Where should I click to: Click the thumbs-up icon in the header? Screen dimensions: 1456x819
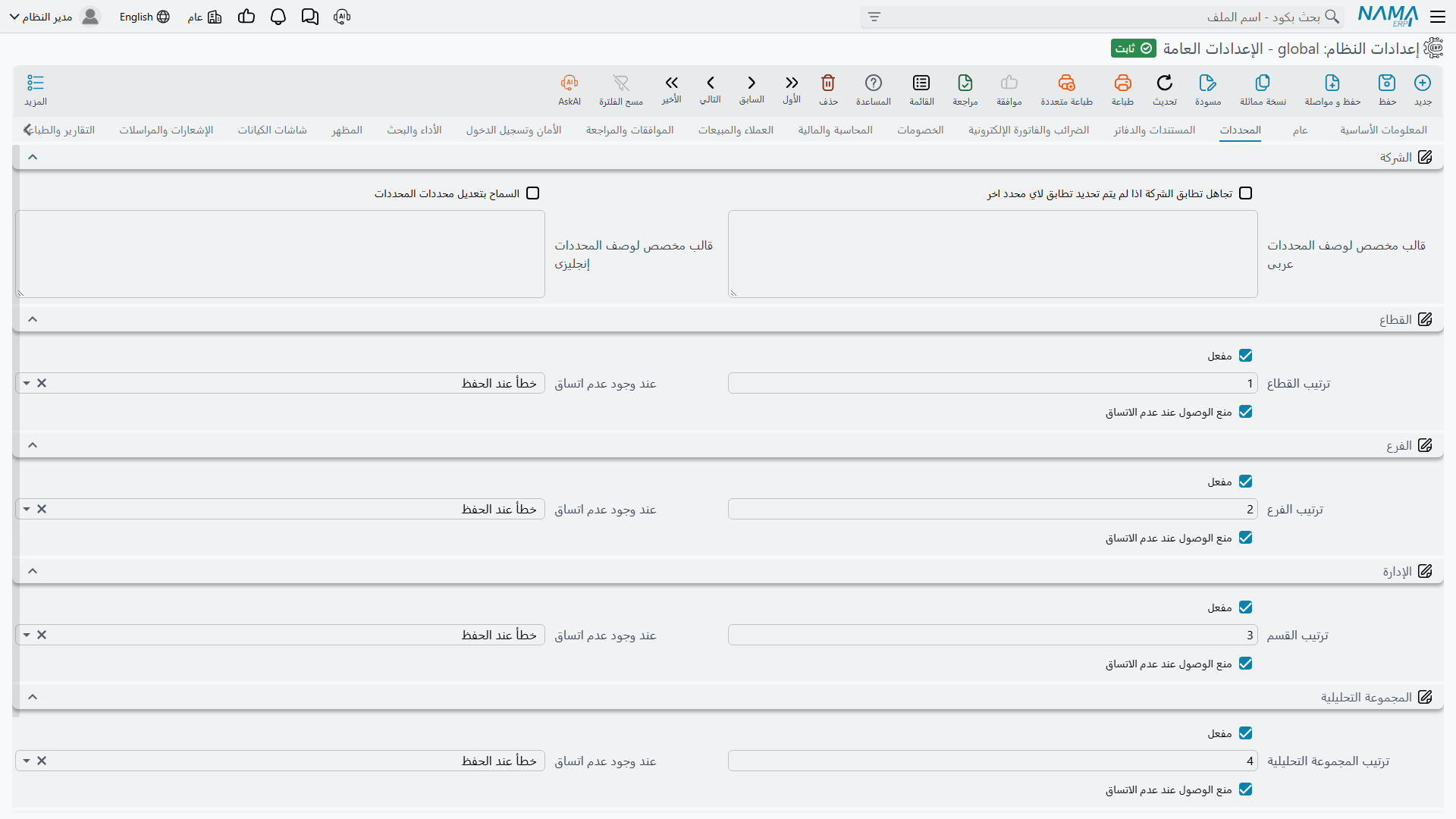246,17
